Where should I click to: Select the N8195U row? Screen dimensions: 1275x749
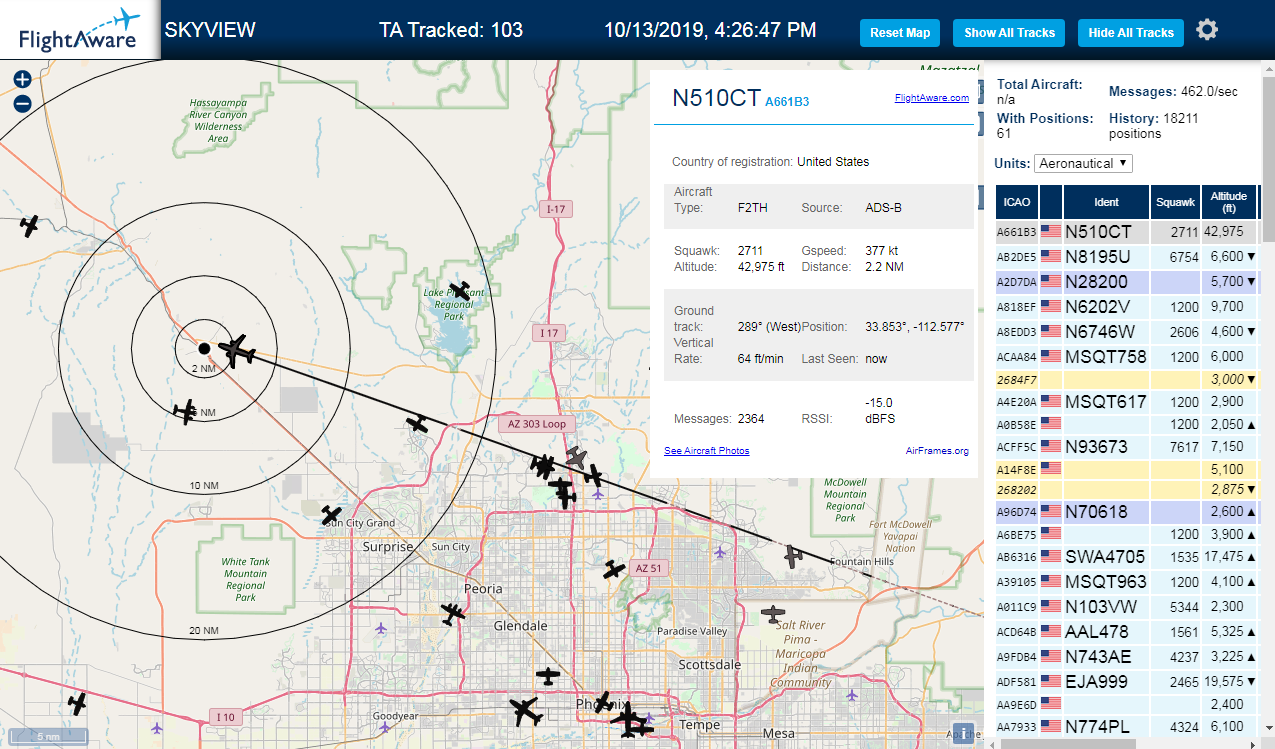point(1128,256)
